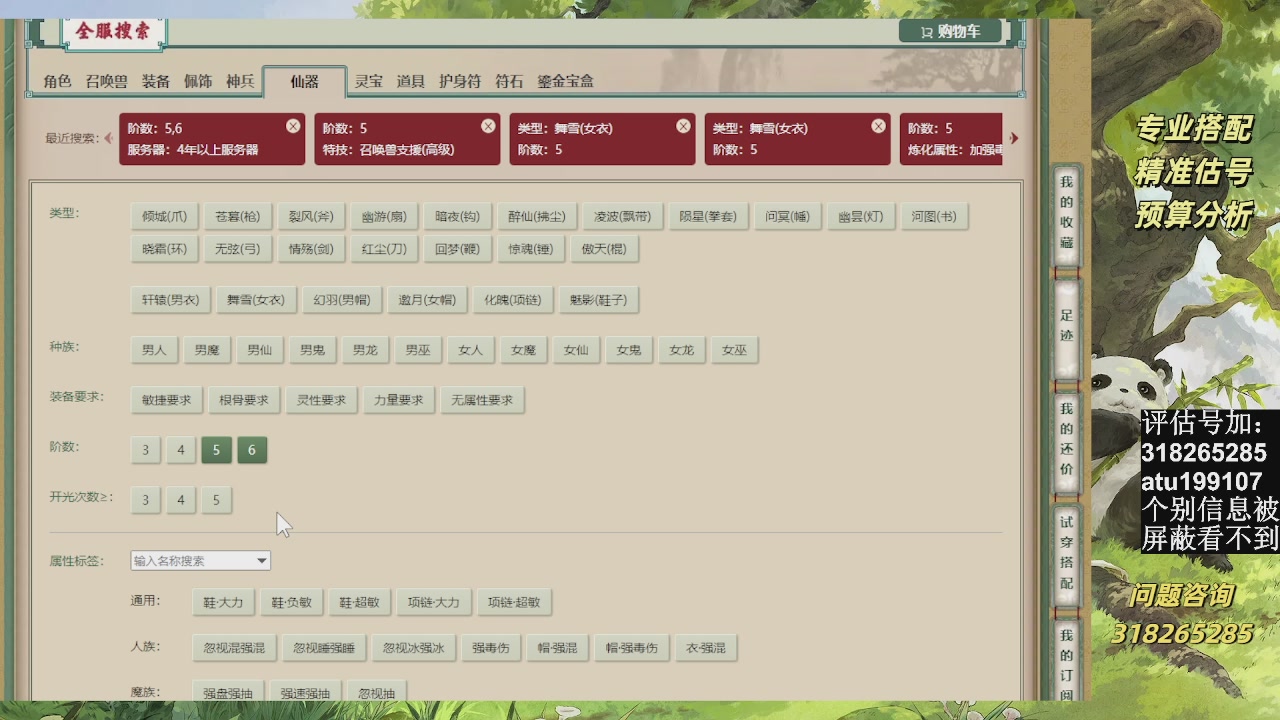Choose 敏捷要求 equipment requirement
1280x720 pixels.
(x=166, y=400)
